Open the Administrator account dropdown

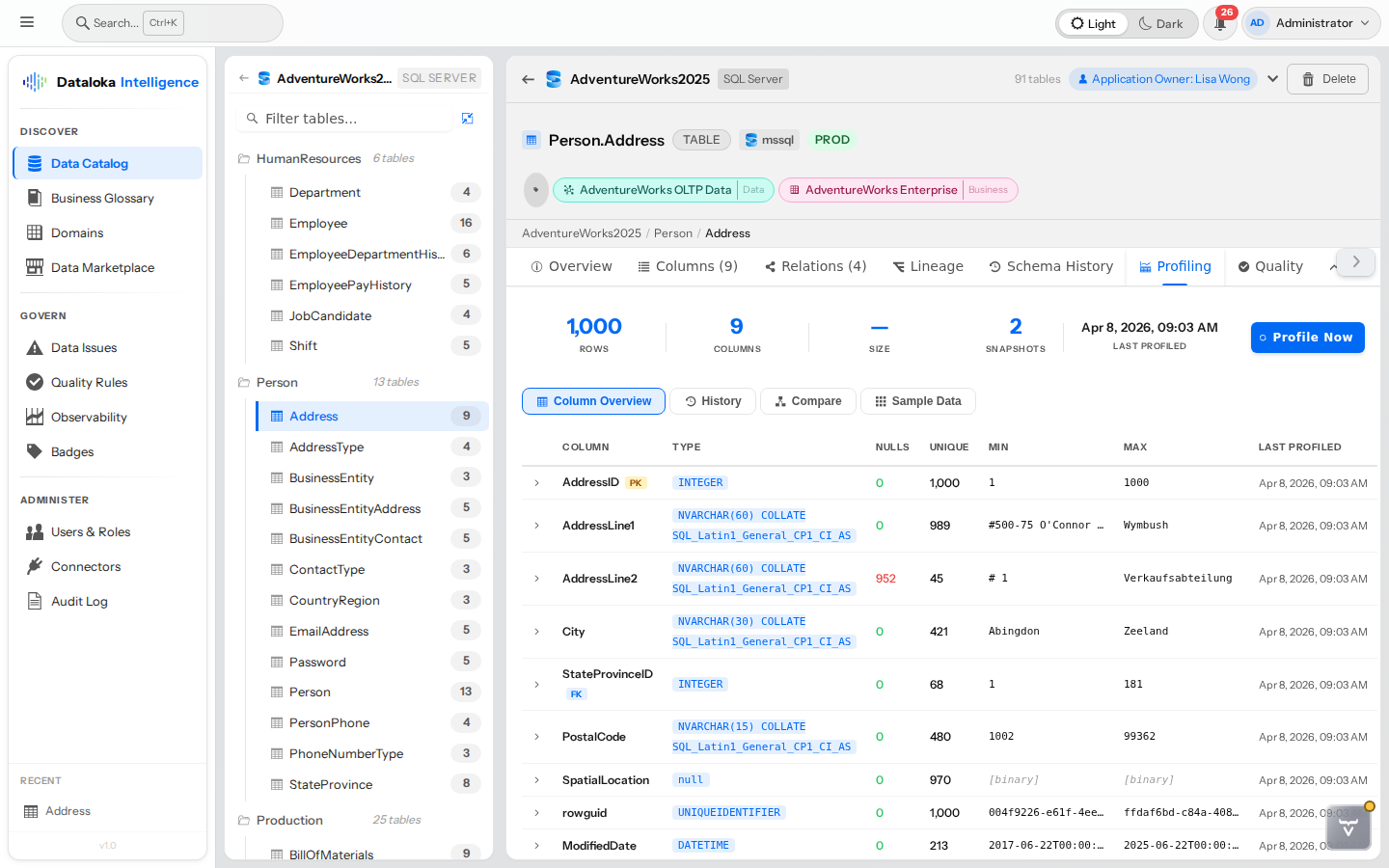pos(1311,23)
